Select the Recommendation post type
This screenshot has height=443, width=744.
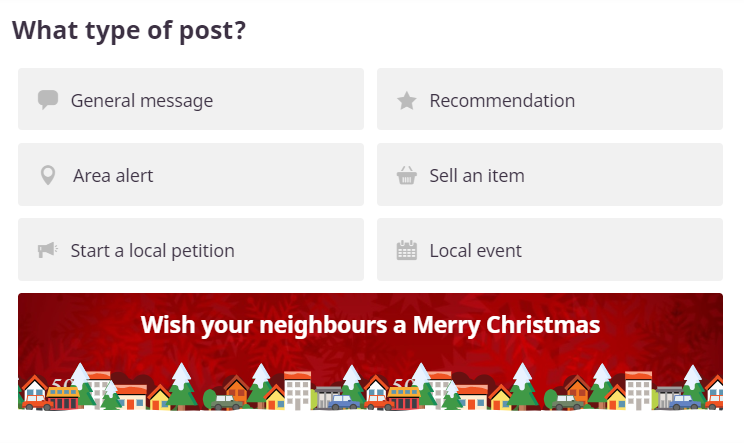(x=550, y=99)
